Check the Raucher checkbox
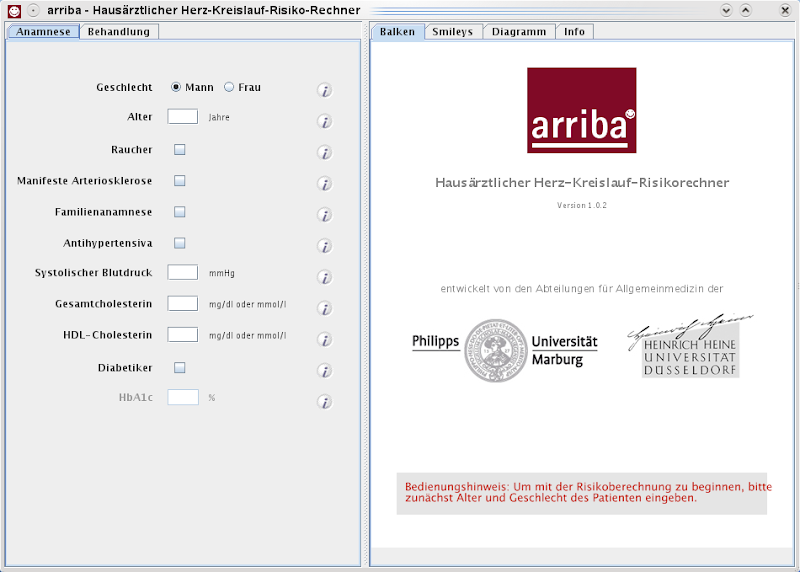This screenshot has width=800, height=572. click(180, 150)
